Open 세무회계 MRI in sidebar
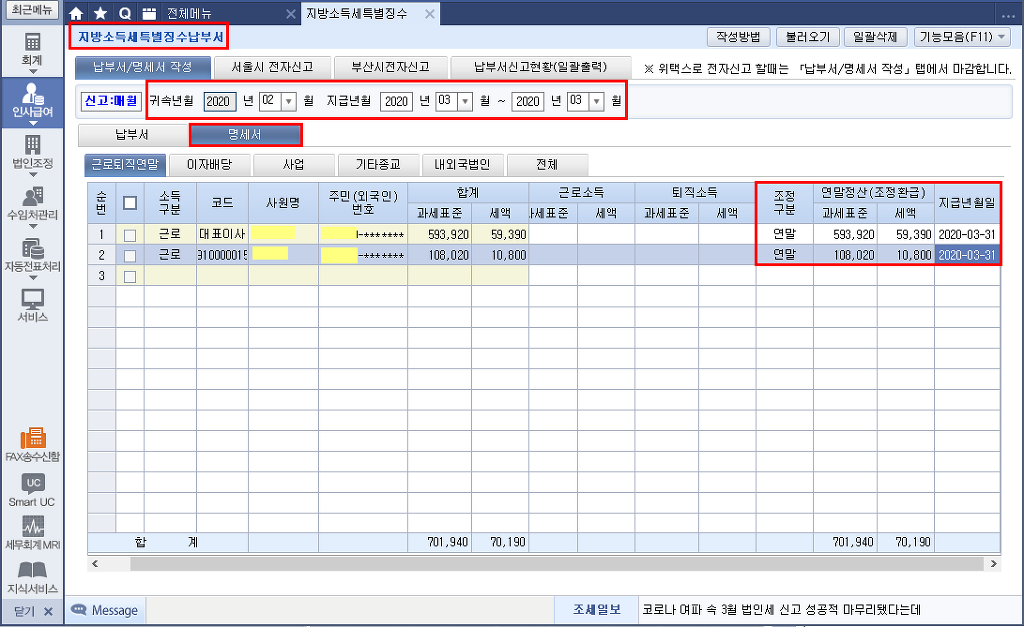 [32, 533]
